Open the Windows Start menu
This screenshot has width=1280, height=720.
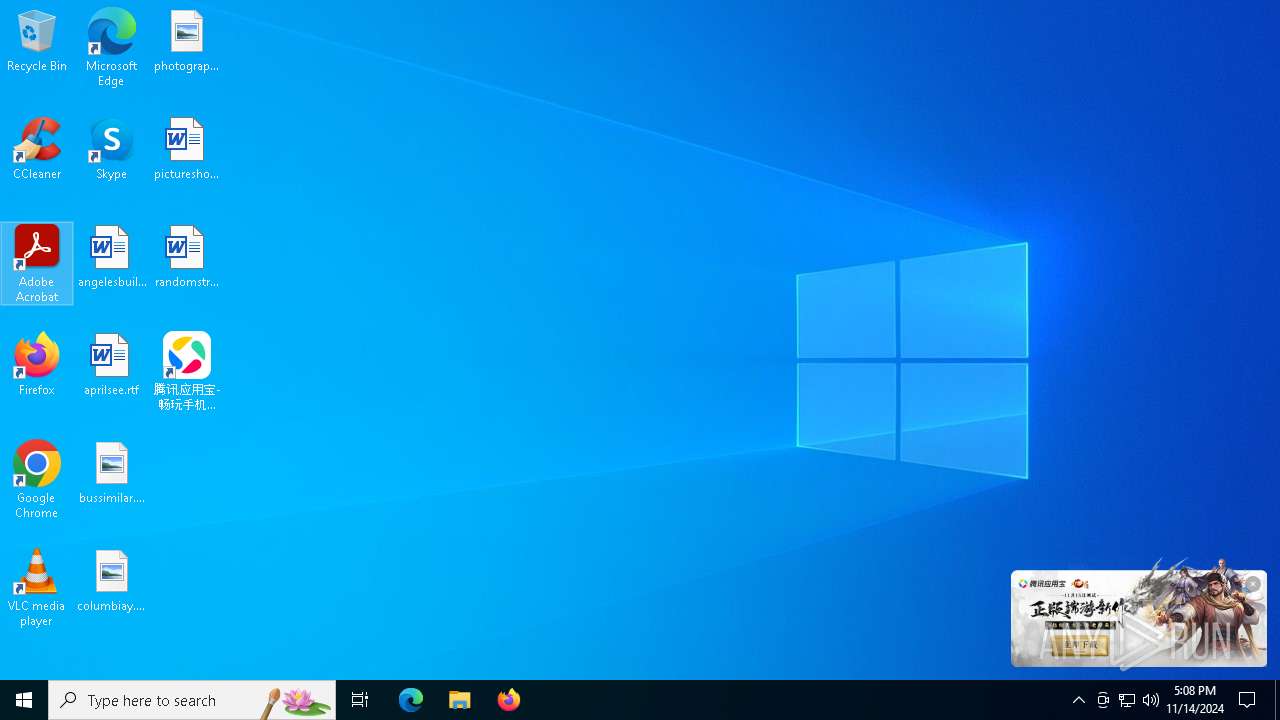[24, 700]
